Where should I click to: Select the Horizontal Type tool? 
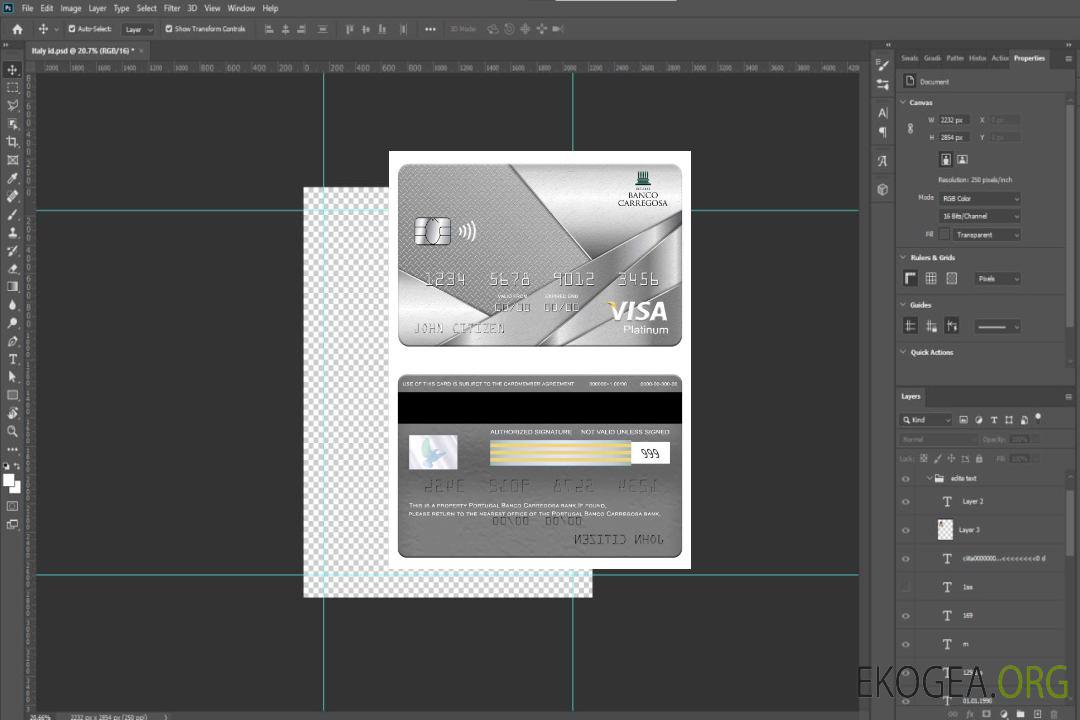point(12,359)
